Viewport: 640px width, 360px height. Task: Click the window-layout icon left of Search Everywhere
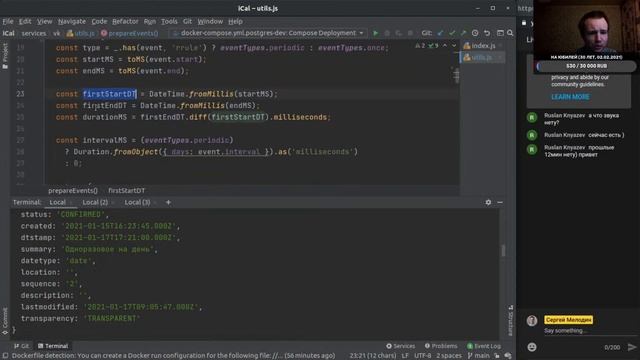click(x=500, y=33)
